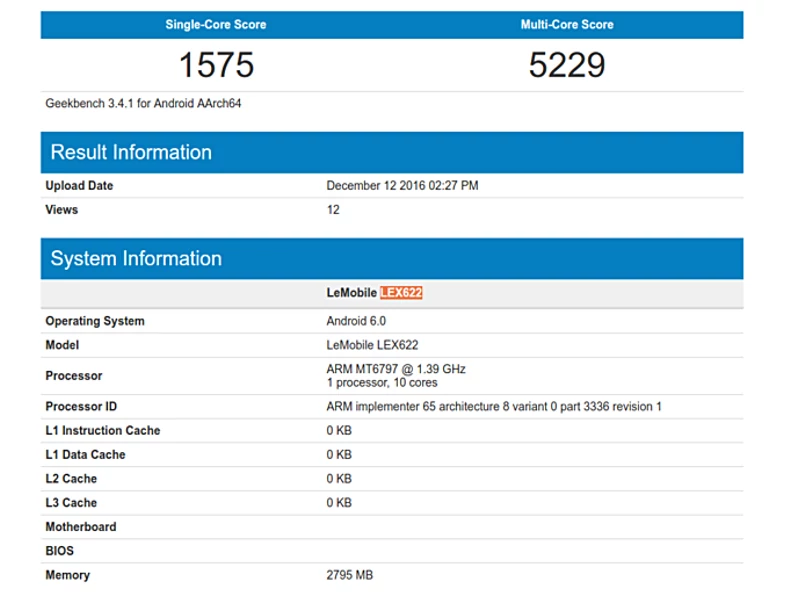Click the Single-Core Score header
Screen dimensions: 790x592
(216, 25)
